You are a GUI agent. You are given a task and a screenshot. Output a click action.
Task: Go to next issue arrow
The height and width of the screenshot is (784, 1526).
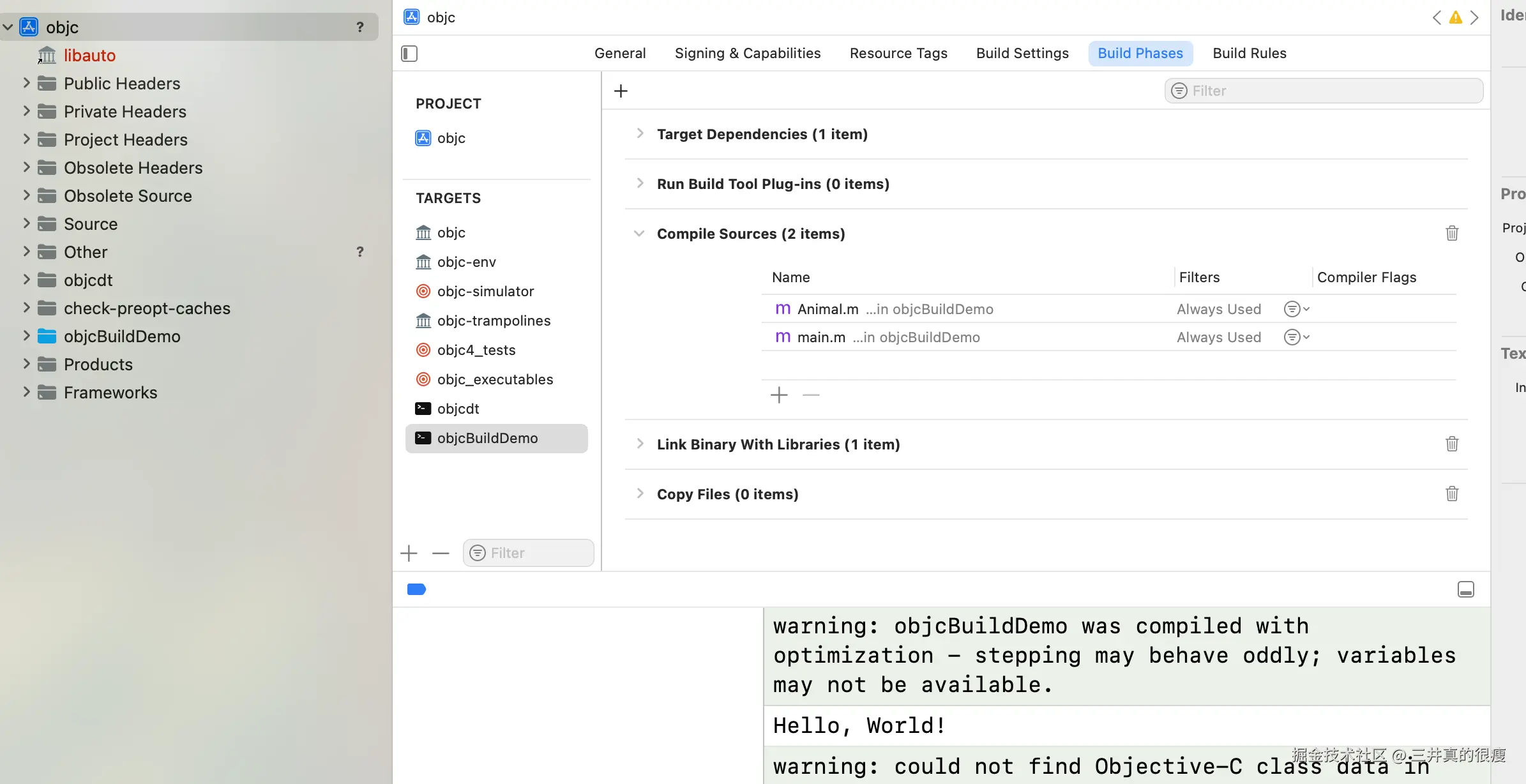pos(1474,17)
